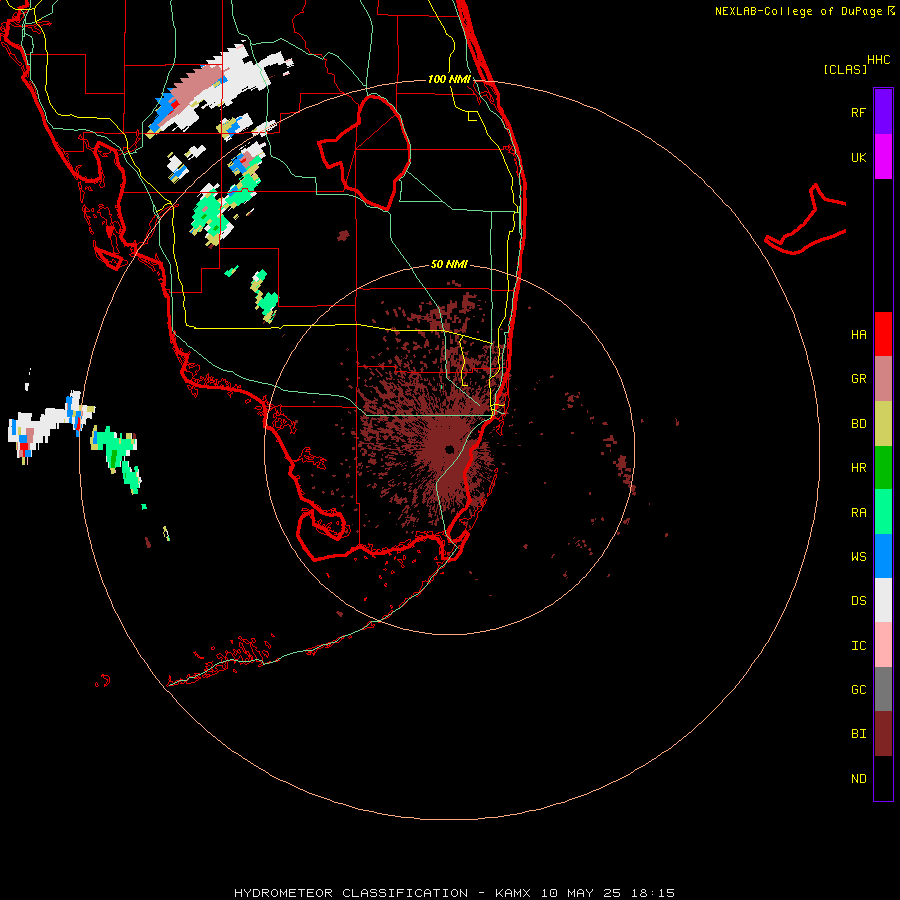Click the KAMX radar site identifier
This screenshot has width=900, height=900.
[x=513, y=893]
